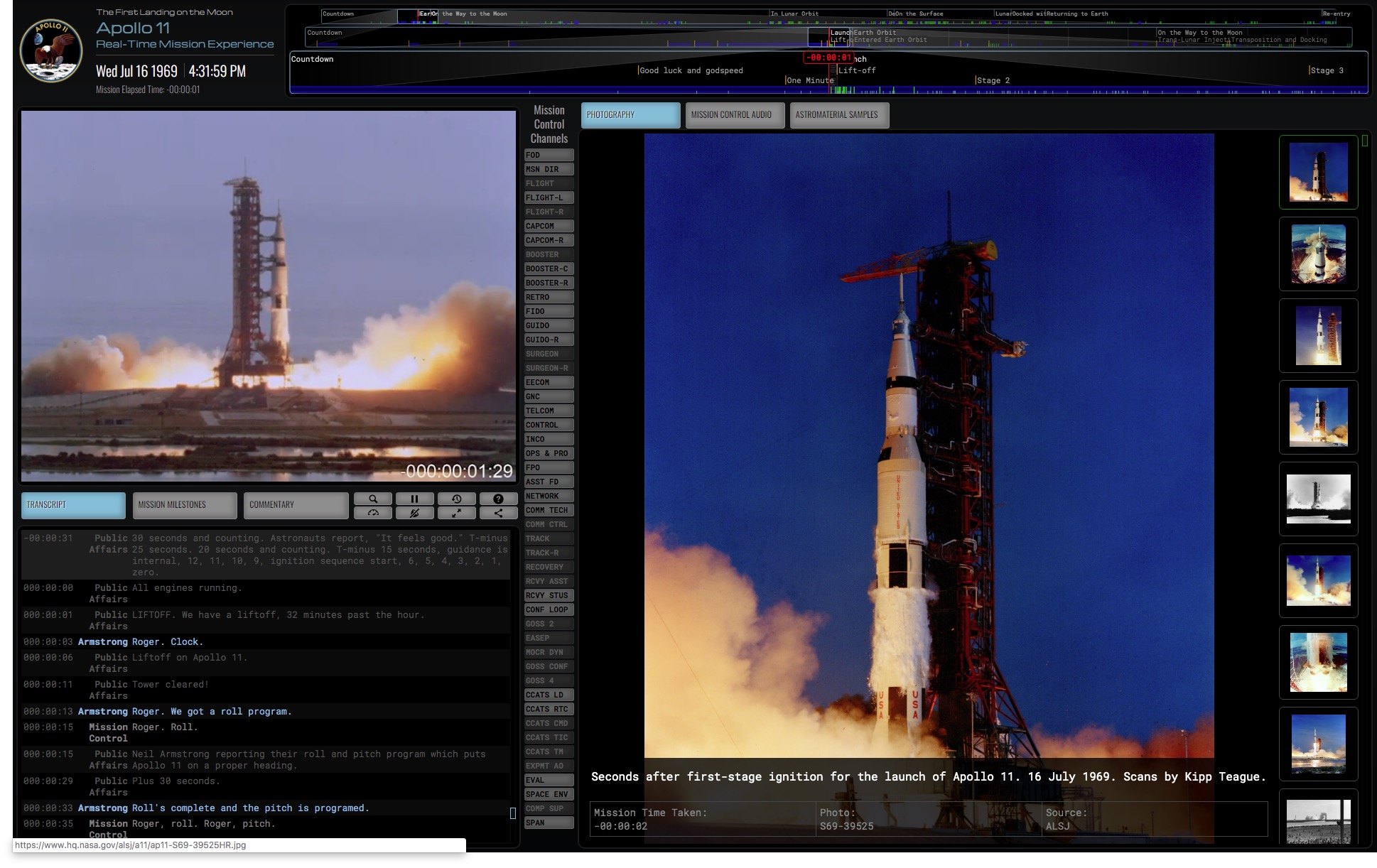The height and width of the screenshot is (868, 1377).
Task: Jump to the 'One Minute' timeline marker
Action: (x=809, y=80)
